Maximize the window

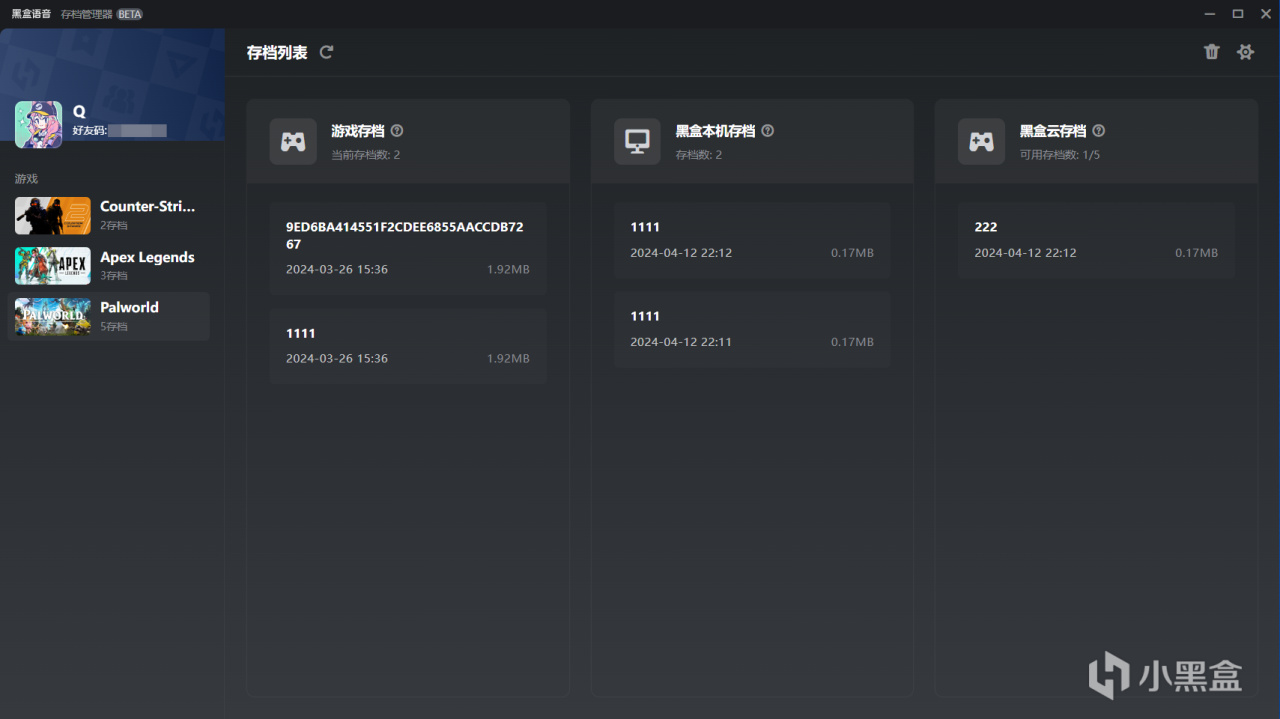[x=1238, y=14]
